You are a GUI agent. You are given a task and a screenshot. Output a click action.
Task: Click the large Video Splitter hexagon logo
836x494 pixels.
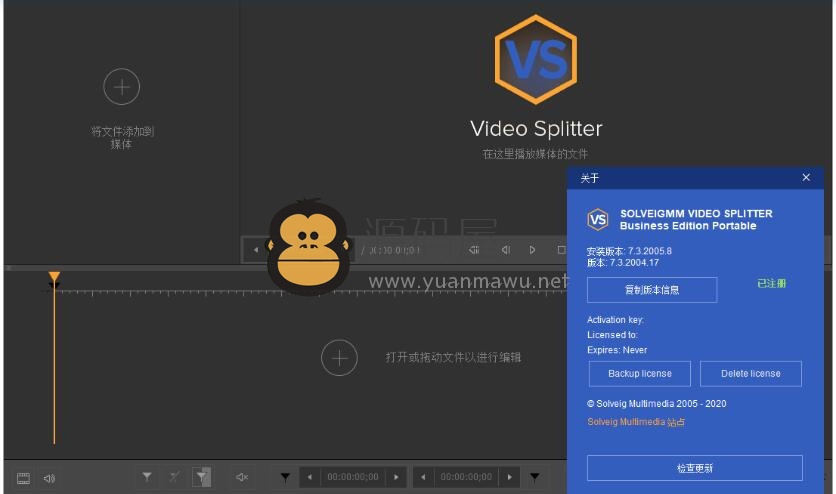point(536,60)
